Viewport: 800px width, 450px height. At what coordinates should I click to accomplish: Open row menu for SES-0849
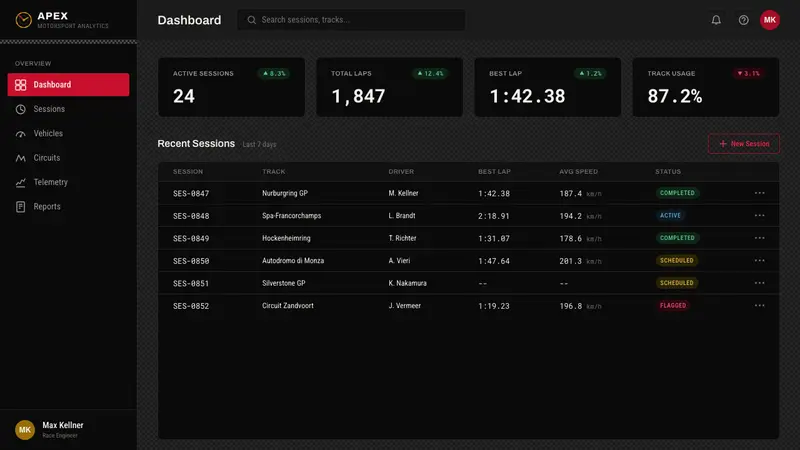[759, 238]
